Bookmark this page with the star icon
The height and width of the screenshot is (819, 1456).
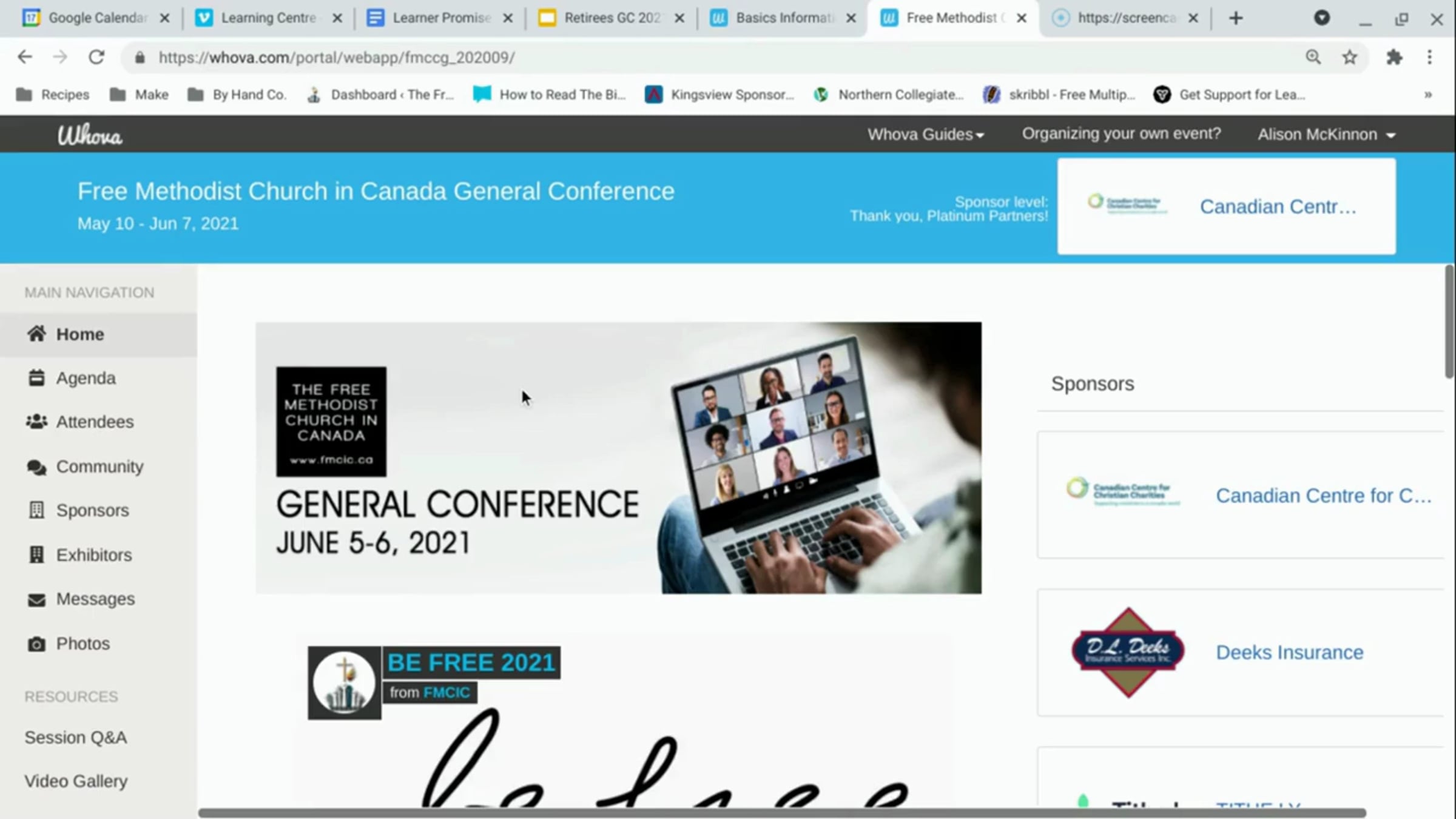pyautogui.click(x=1349, y=58)
